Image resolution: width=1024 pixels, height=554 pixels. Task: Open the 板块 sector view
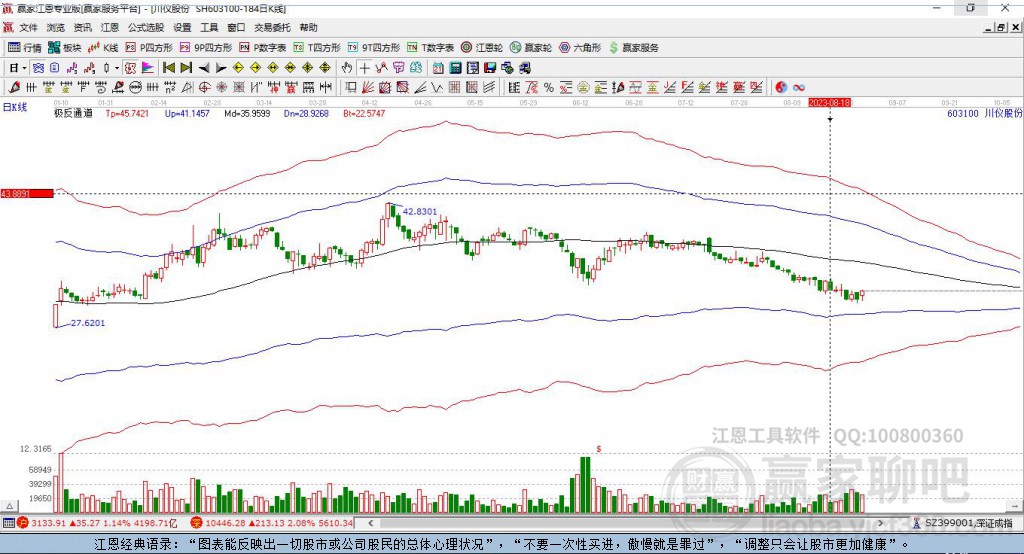65,48
